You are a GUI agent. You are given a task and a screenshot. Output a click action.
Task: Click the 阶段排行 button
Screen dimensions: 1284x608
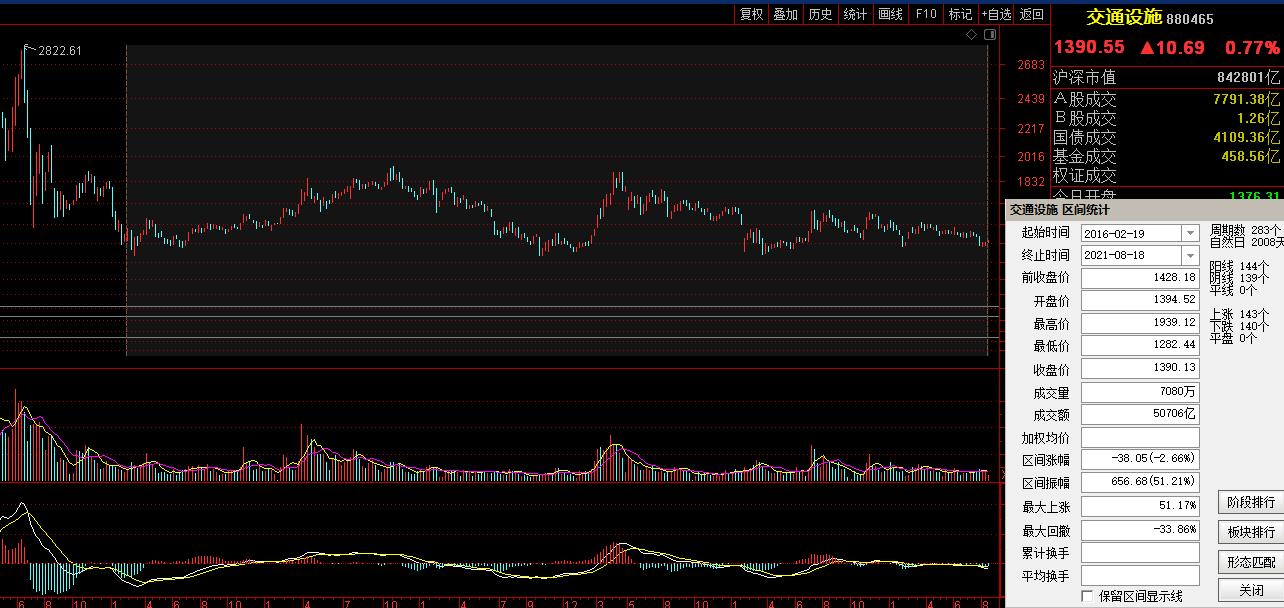point(1250,502)
